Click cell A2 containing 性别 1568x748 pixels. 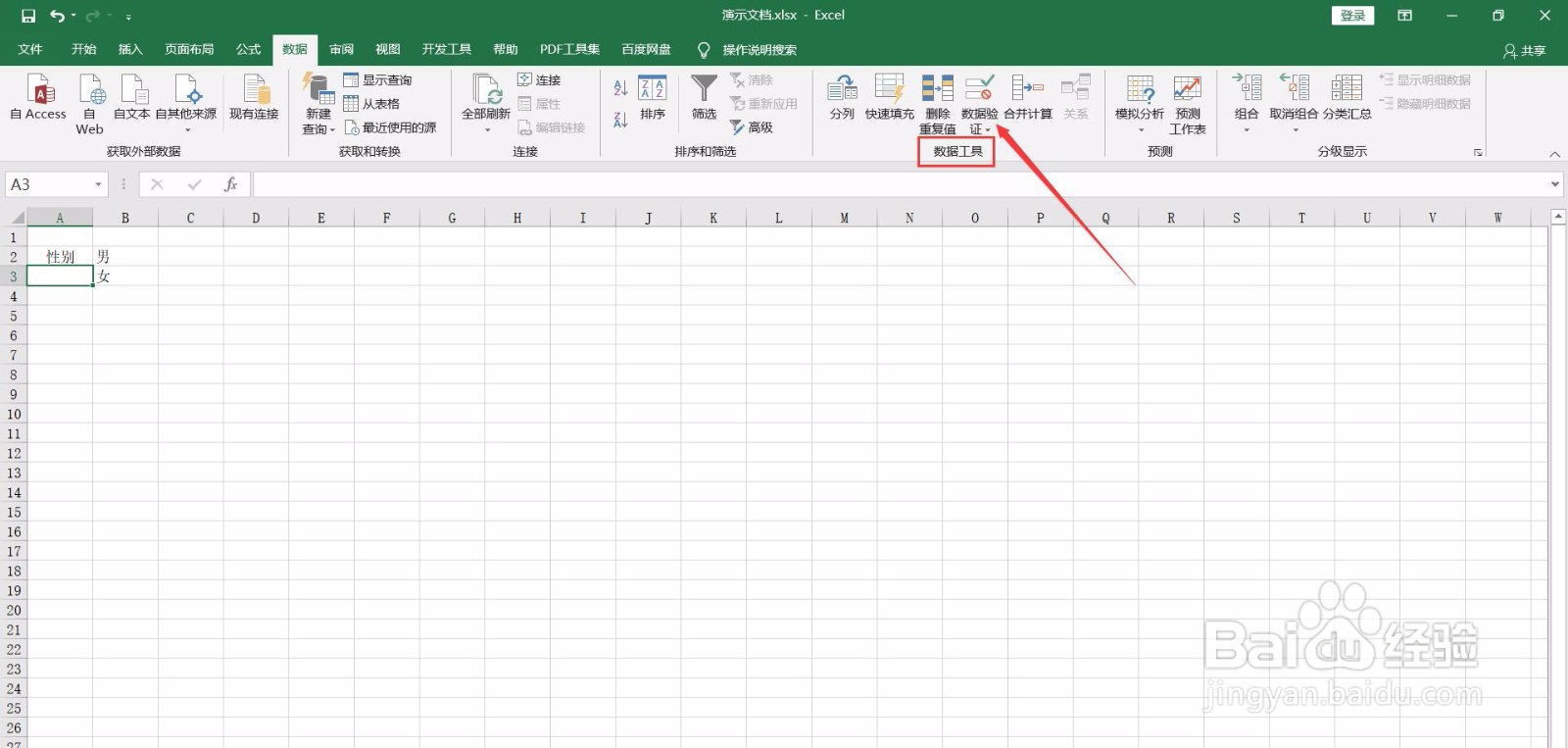pos(60,257)
